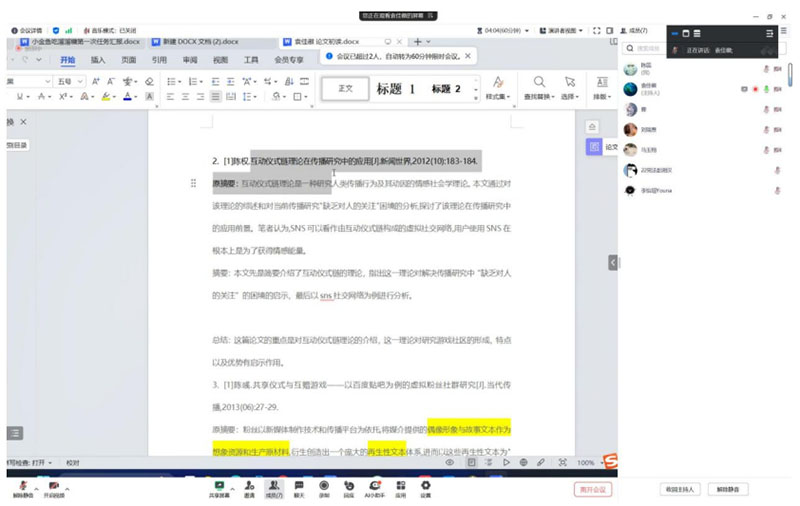Toggle the mute microphone button at bottom left

point(21,486)
